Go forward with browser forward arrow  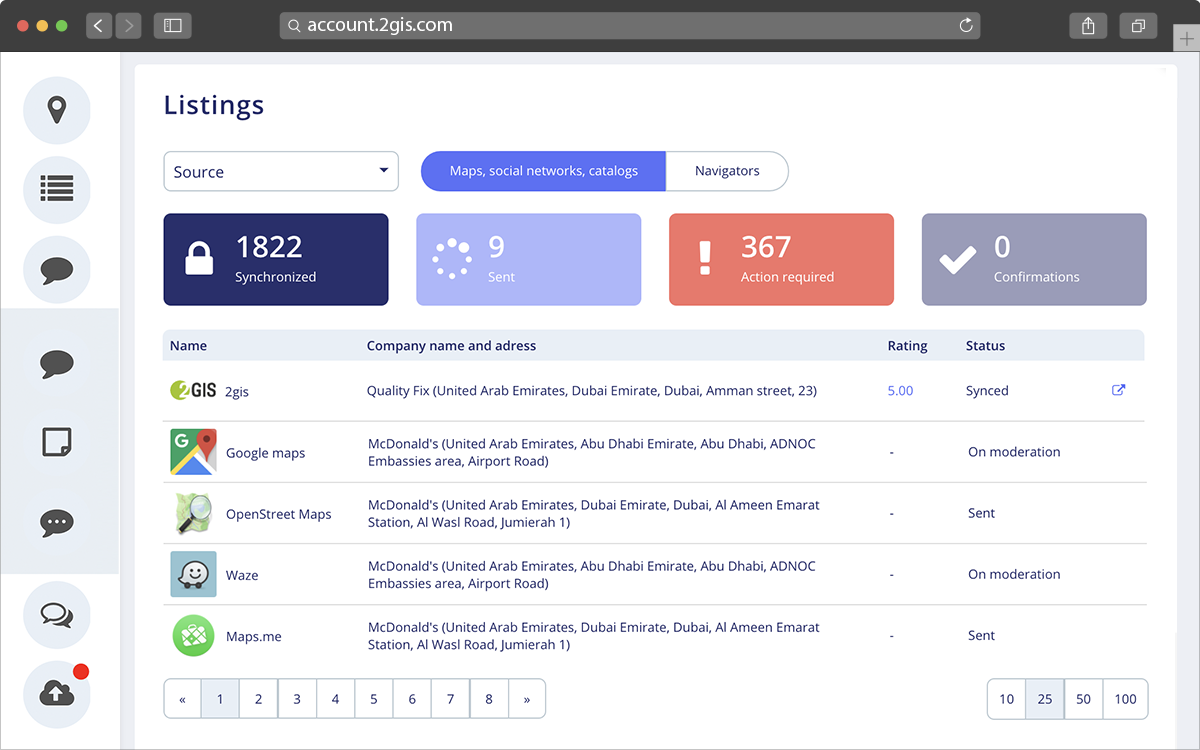tap(129, 26)
